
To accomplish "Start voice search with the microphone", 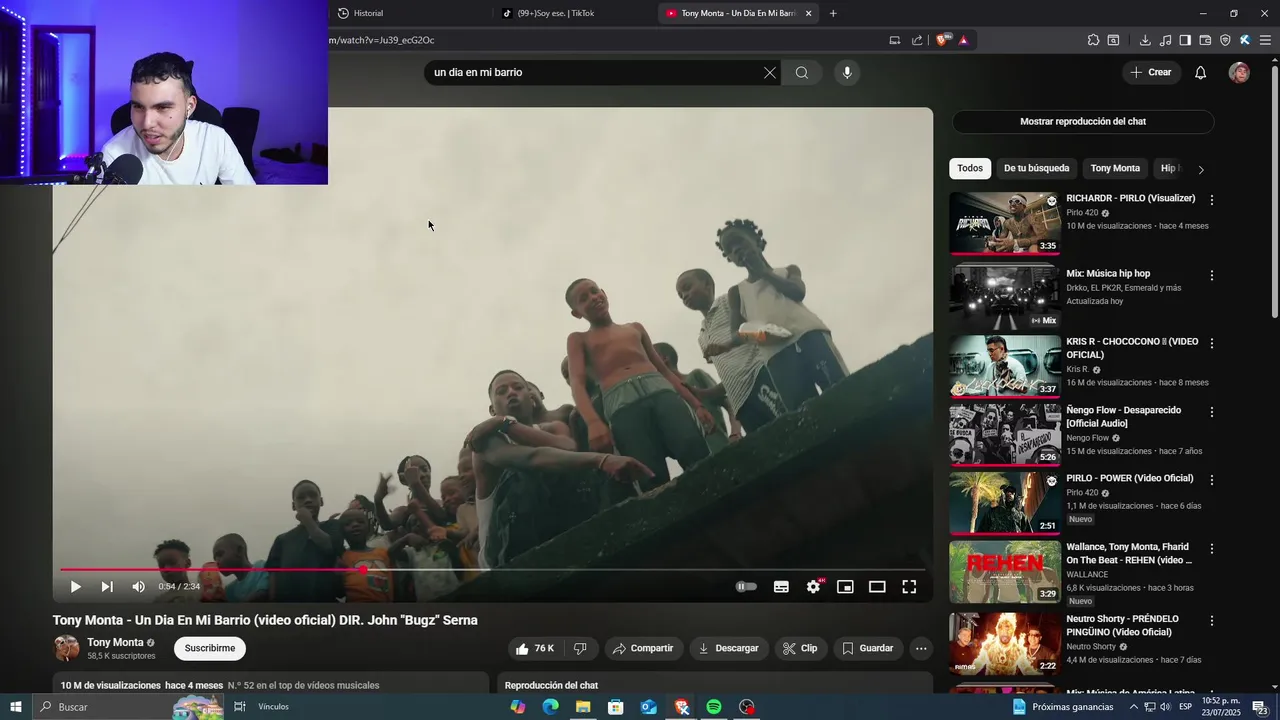I will 847,72.
